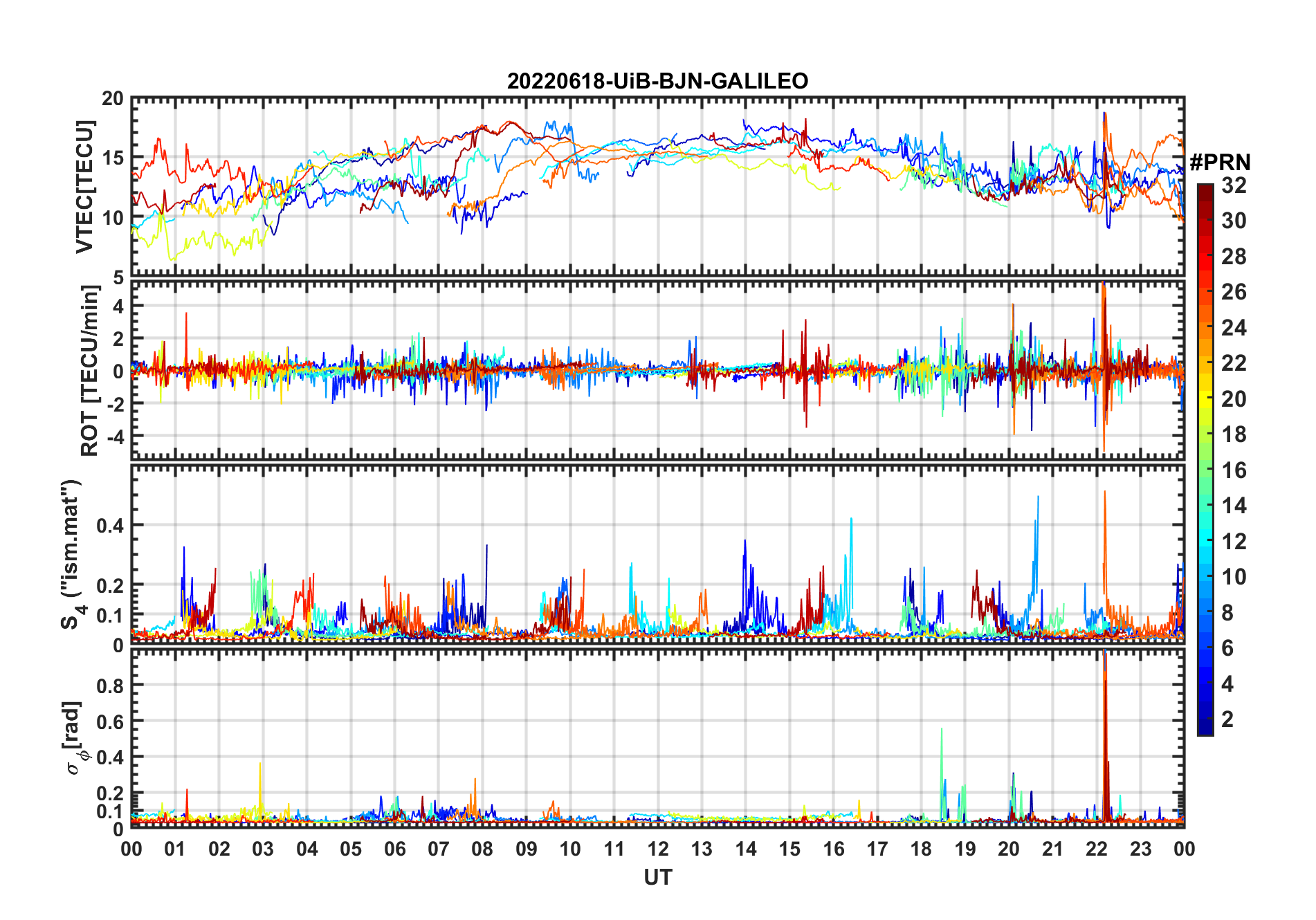Screen dimensions: 1316x920
Task: Click sigma phi y-axis tick label 0.6
Action: point(110,721)
